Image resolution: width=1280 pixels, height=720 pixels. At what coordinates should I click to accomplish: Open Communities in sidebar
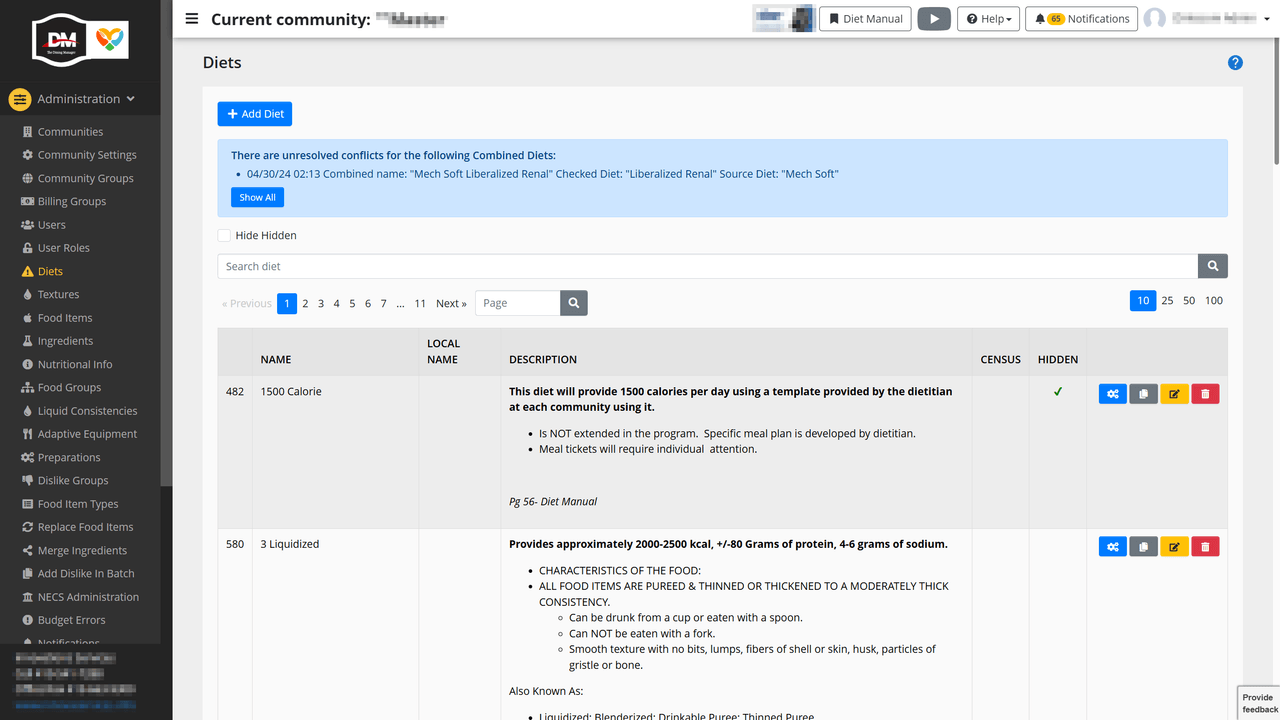tap(70, 132)
